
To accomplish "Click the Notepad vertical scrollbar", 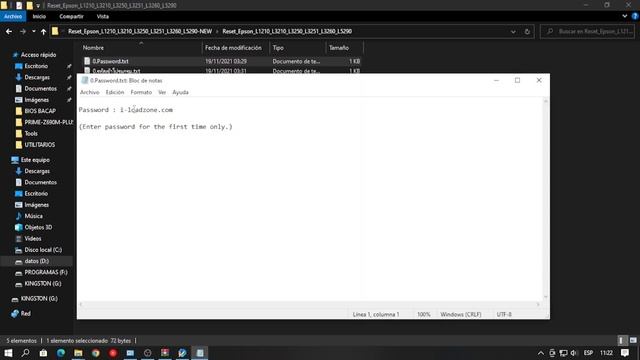I will [x=546, y=199].
